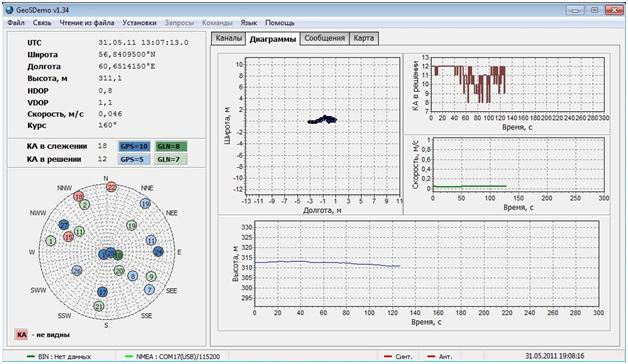
Task: Click the KA в решении time chart
Action: [x=517, y=84]
